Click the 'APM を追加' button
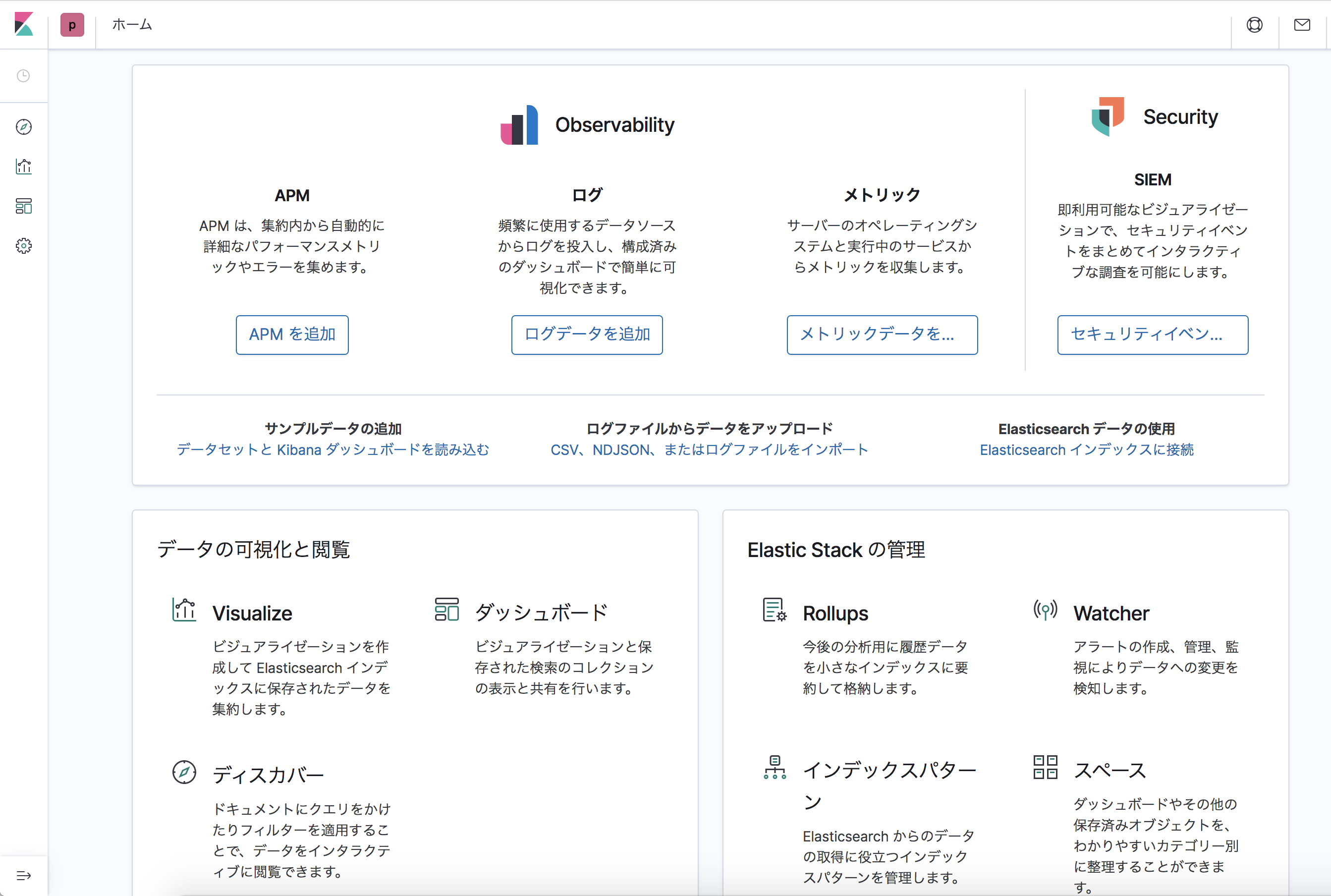Image resolution: width=1331 pixels, height=896 pixels. 292,335
